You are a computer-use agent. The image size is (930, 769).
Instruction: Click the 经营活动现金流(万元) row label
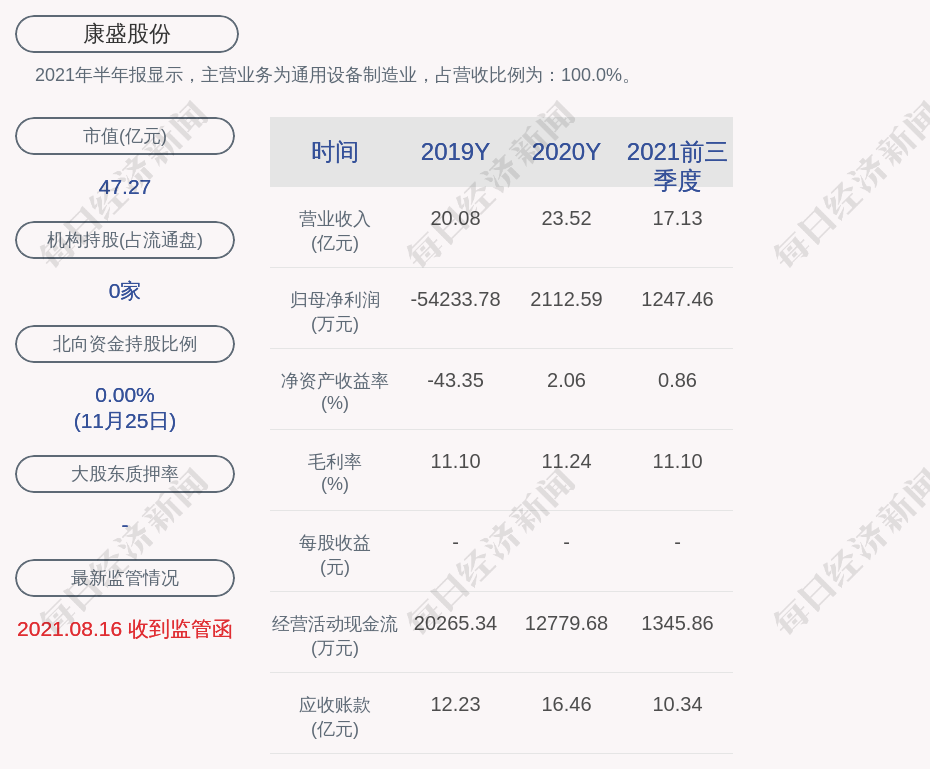click(x=335, y=635)
